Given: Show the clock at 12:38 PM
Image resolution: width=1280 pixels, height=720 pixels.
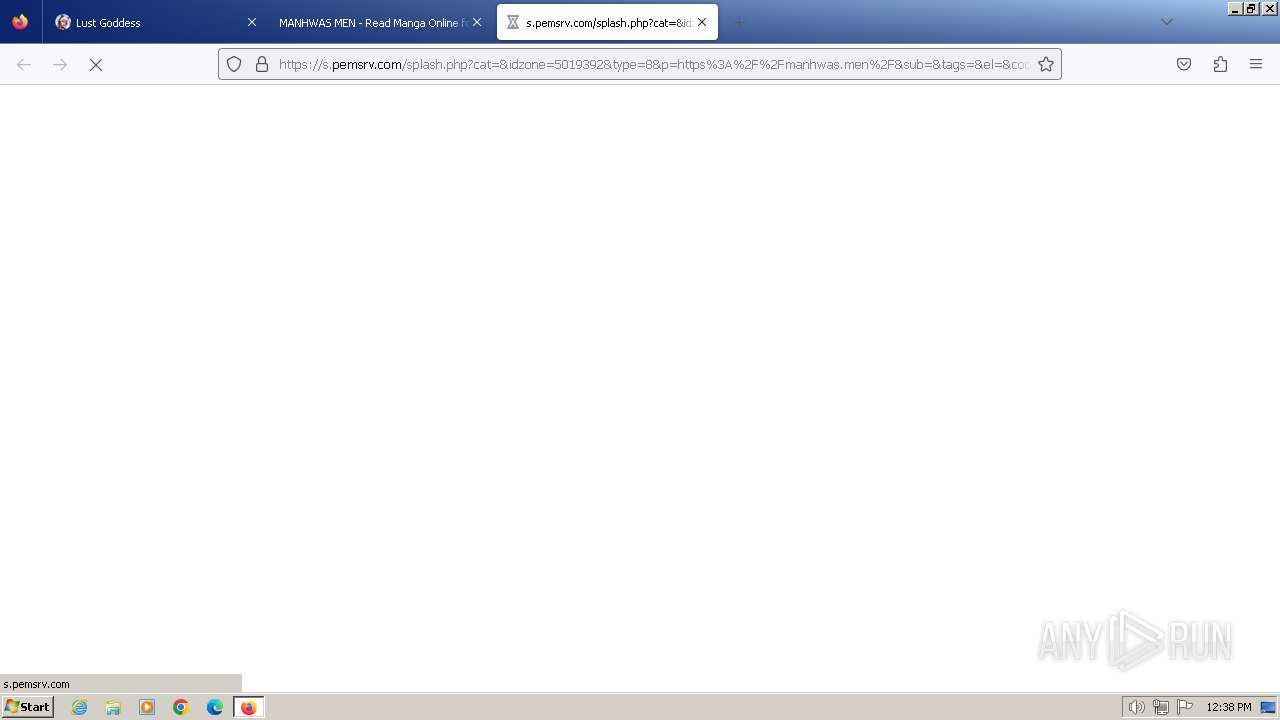Looking at the screenshot, I should coord(1229,707).
